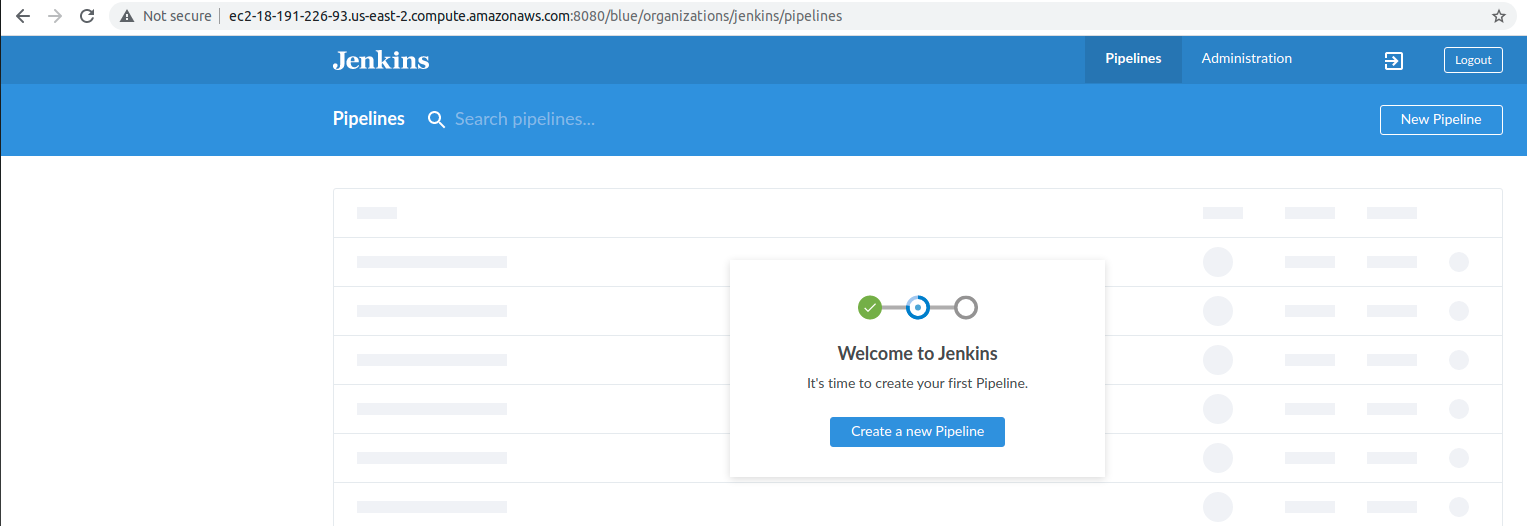
Task: Click the Not secure warning icon
Action: (x=127, y=16)
